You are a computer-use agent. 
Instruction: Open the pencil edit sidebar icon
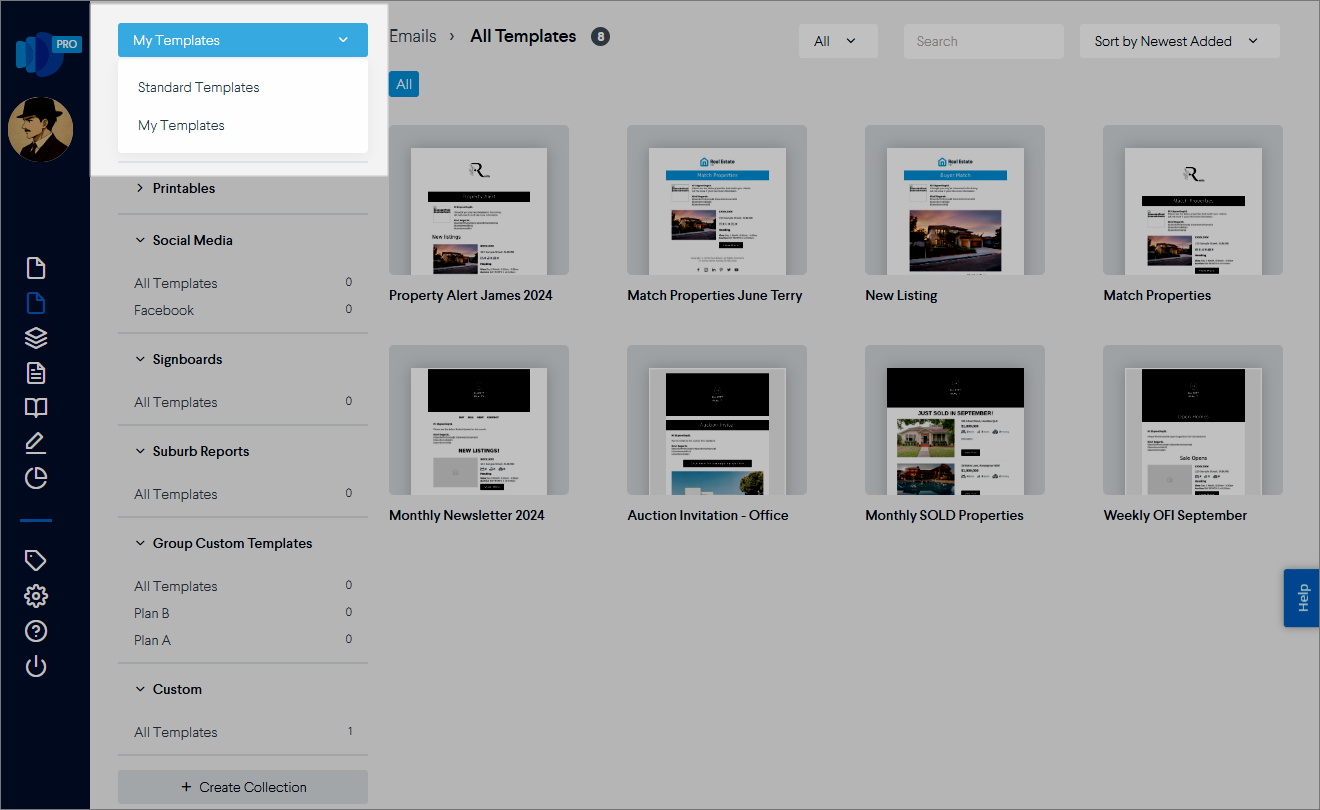[36, 443]
